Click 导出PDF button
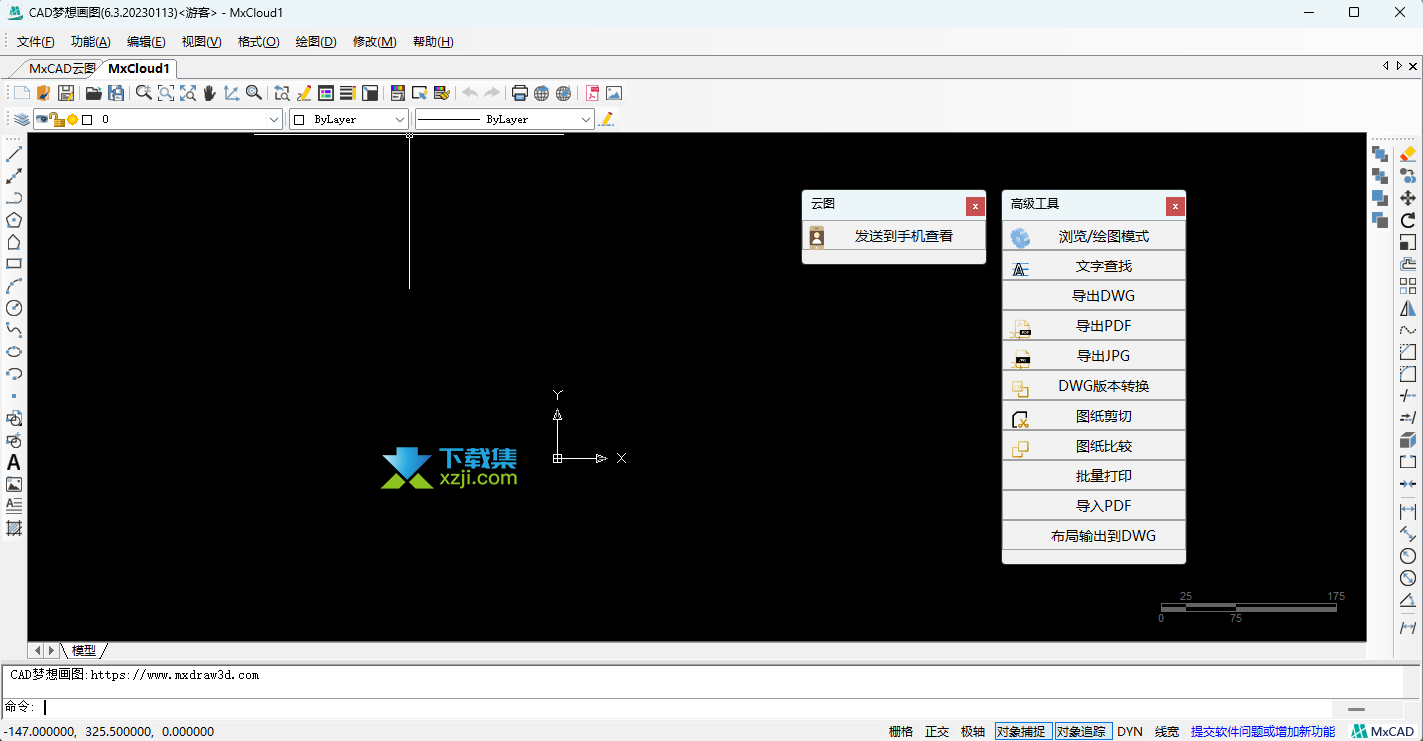Viewport: 1423px width, 741px height. 1094,326
